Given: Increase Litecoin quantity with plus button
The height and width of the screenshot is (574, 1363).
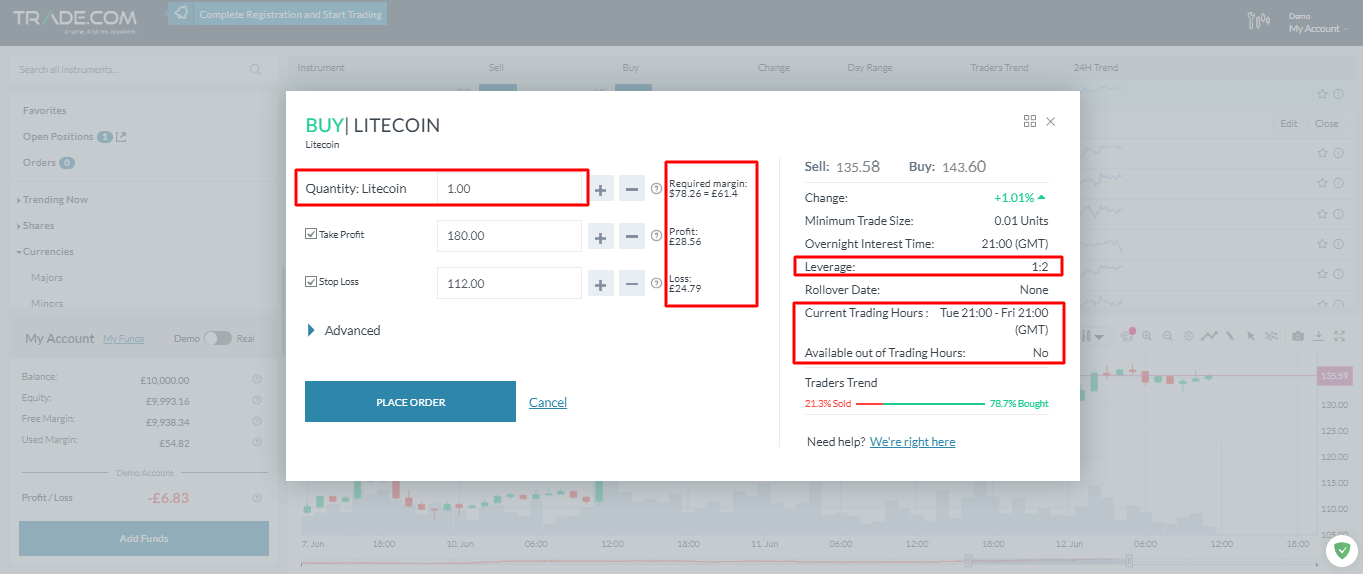Looking at the screenshot, I should coord(600,188).
